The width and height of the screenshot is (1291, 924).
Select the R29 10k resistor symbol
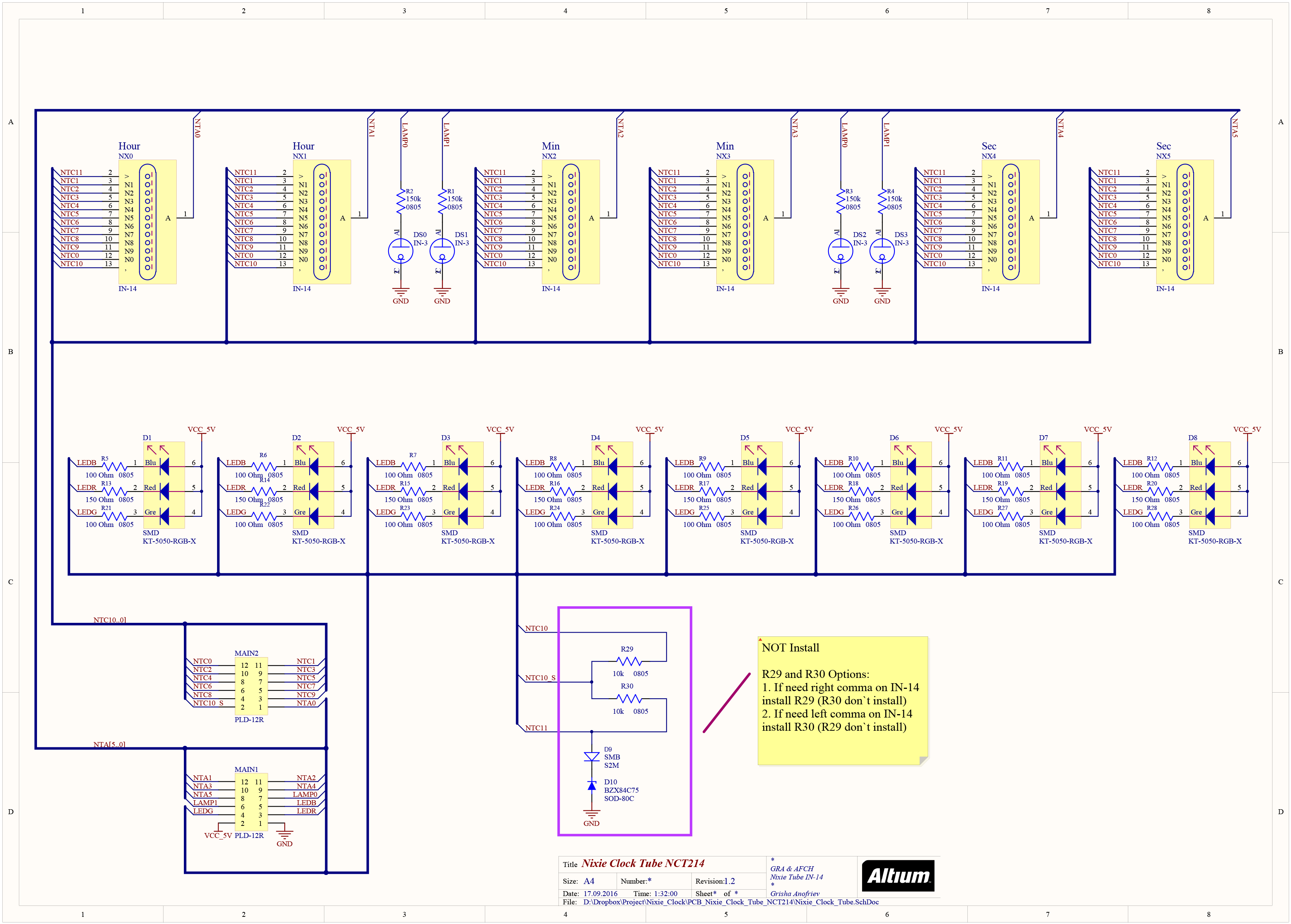[x=629, y=661]
